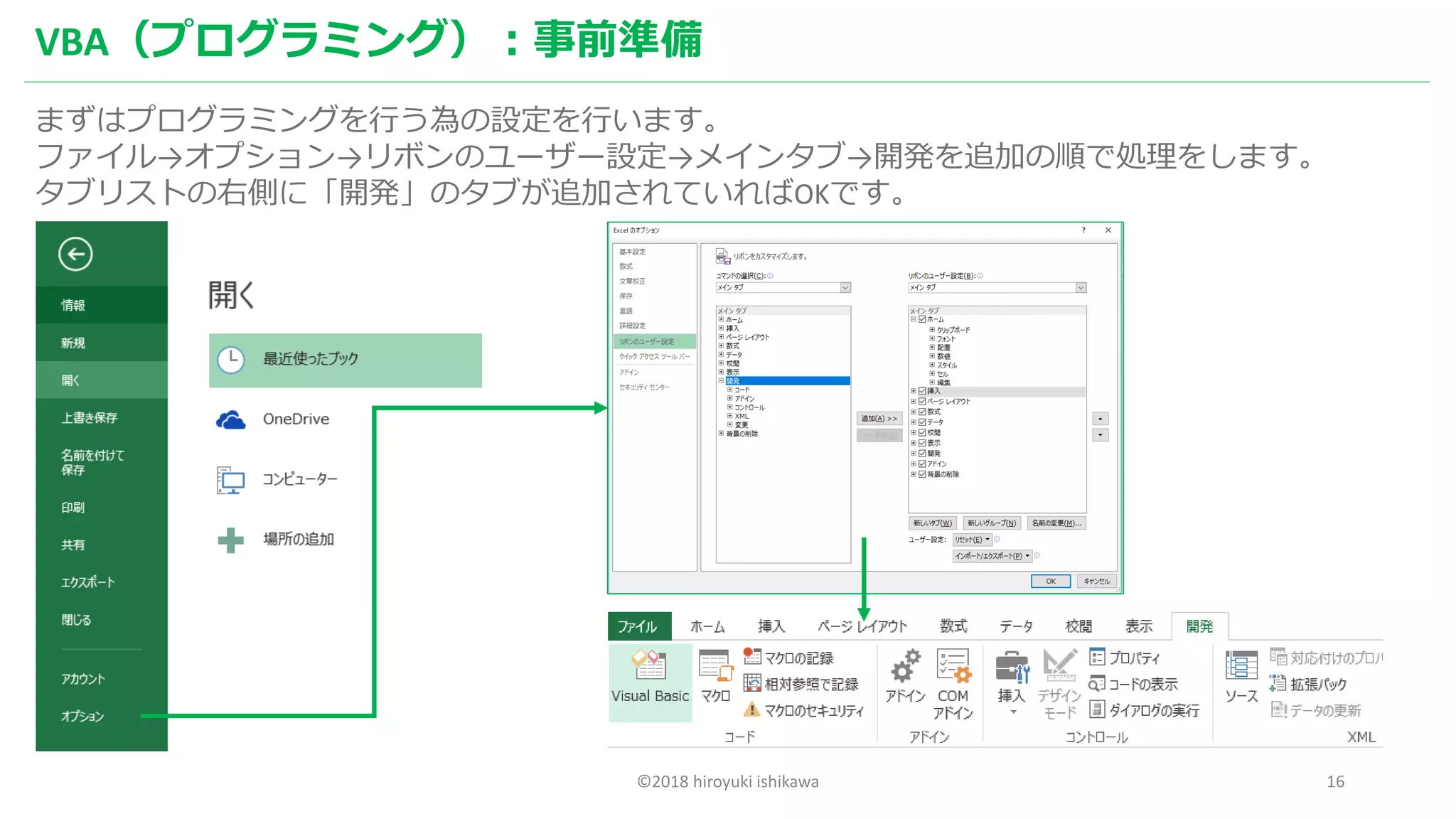The image size is (1456, 819).
Task: Toggle 挿入 checkbox in right list
Action: point(922,391)
